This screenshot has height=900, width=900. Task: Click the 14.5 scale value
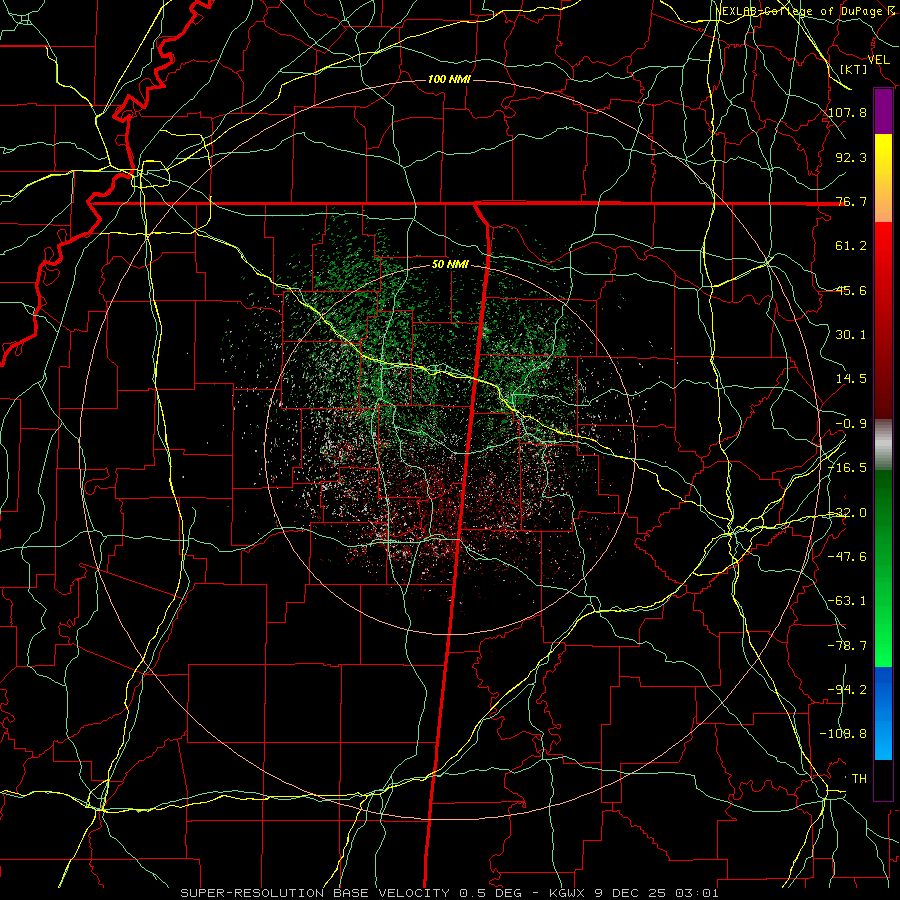point(851,379)
